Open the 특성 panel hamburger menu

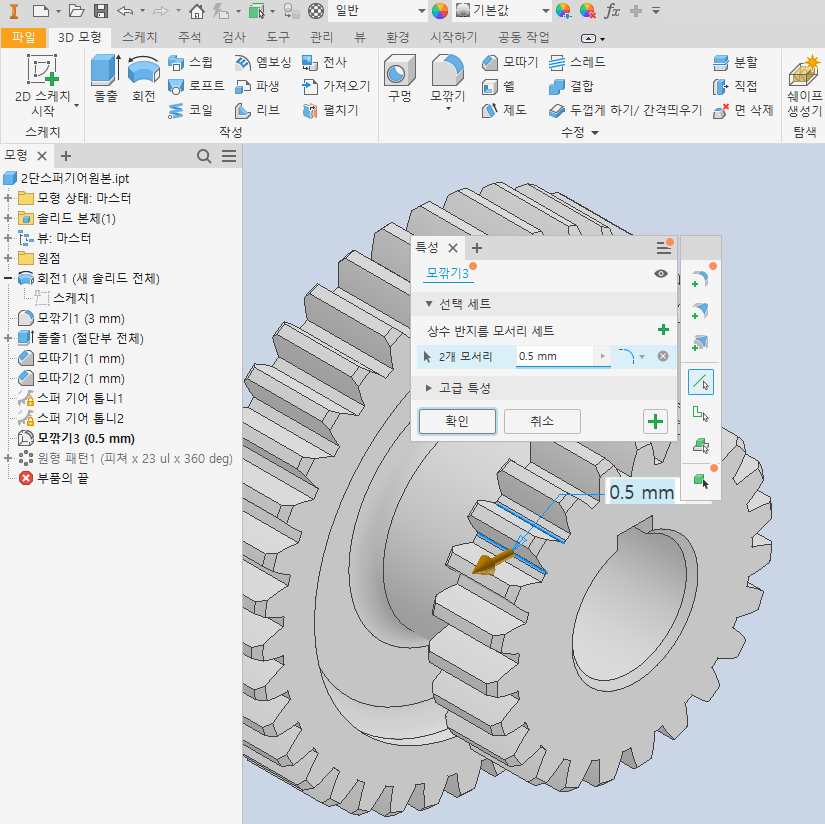pos(663,248)
